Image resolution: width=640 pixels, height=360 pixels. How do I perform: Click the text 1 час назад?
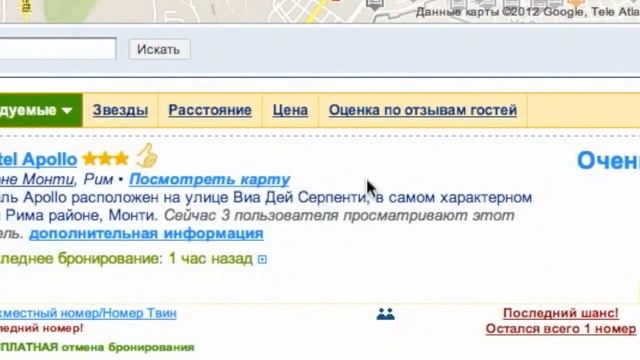[211, 259]
